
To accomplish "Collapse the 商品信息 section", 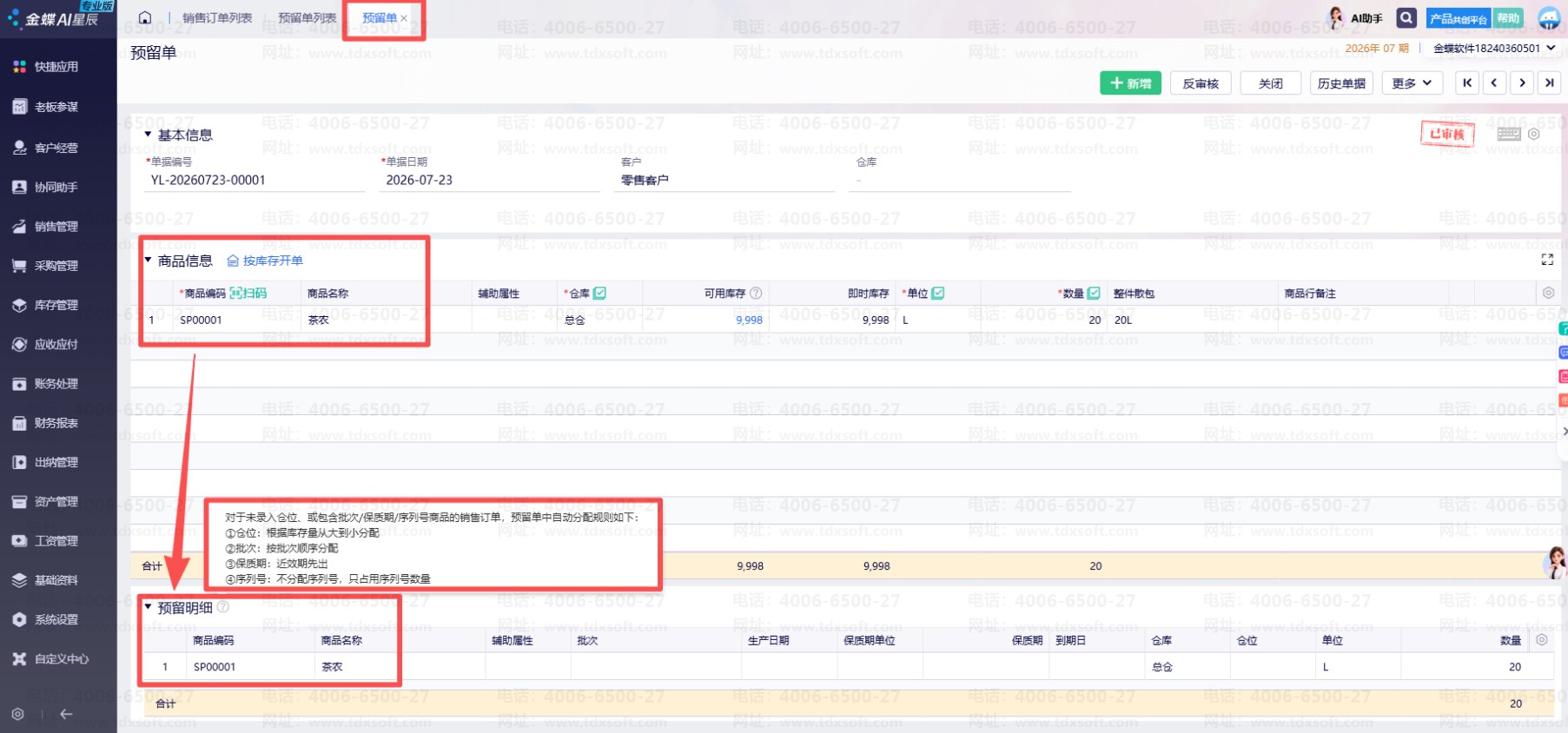I will pyautogui.click(x=149, y=261).
